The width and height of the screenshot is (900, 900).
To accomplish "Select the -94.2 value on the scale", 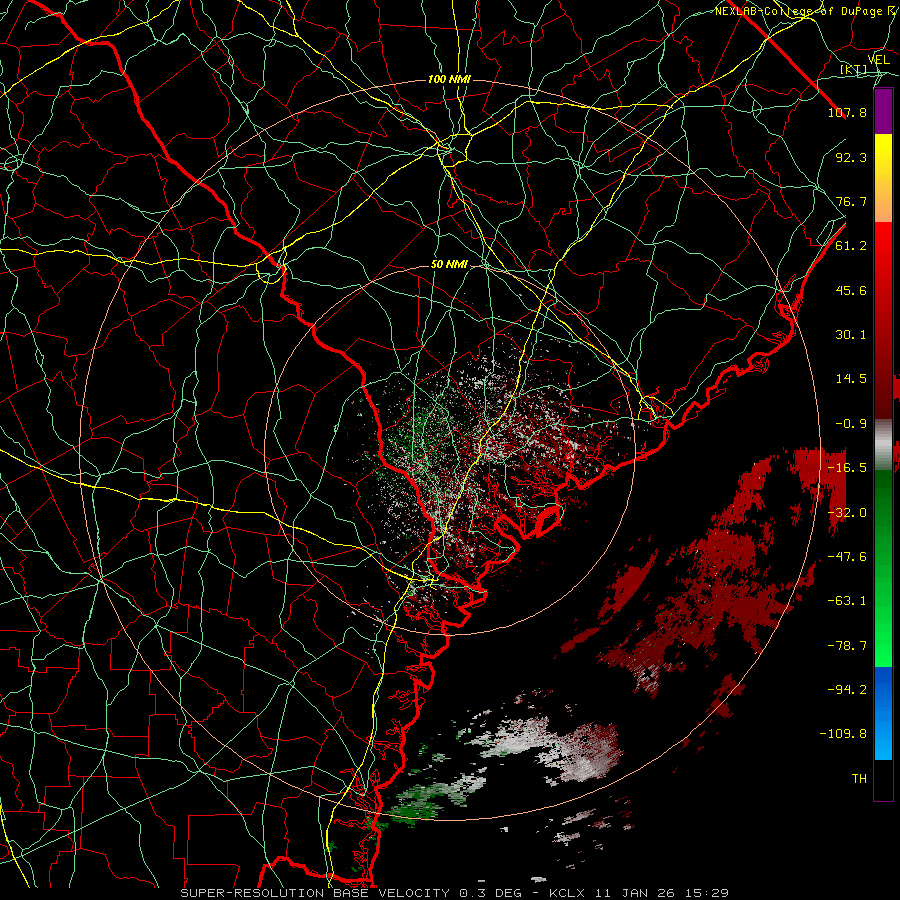I will 847,690.
